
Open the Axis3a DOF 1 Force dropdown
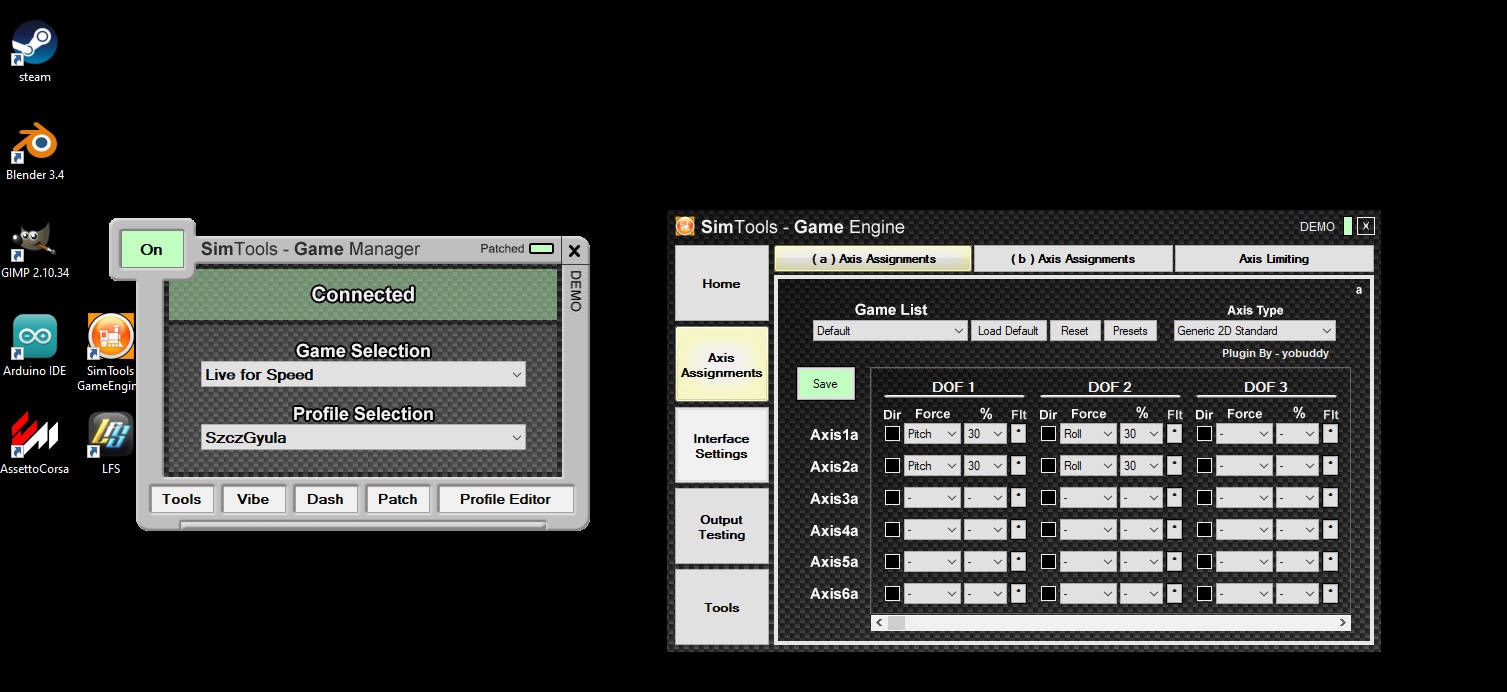[932, 498]
